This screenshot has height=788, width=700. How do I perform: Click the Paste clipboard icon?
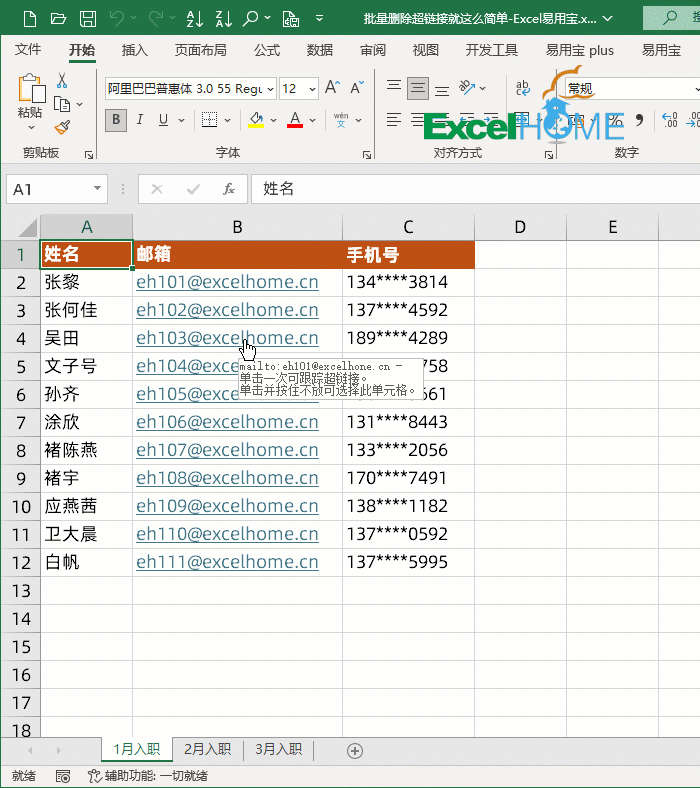click(x=31, y=89)
